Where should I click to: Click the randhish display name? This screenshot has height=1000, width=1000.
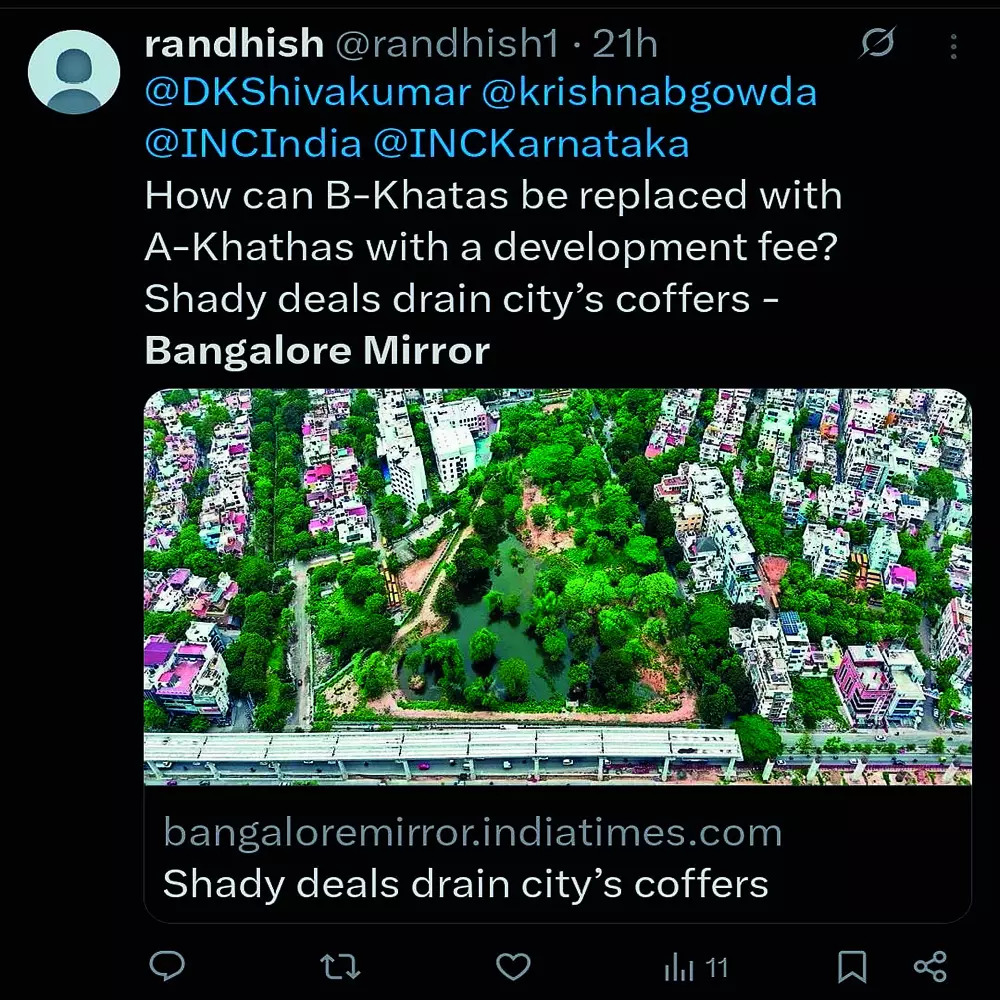234,44
